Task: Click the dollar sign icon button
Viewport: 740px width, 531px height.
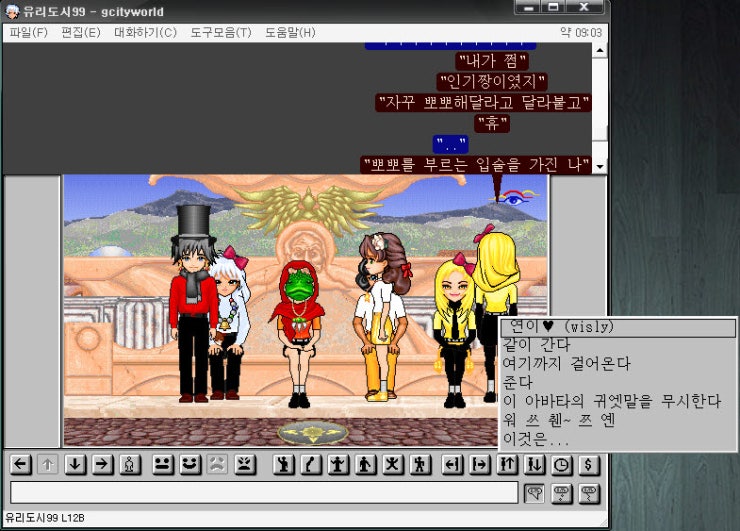Action: [588, 464]
